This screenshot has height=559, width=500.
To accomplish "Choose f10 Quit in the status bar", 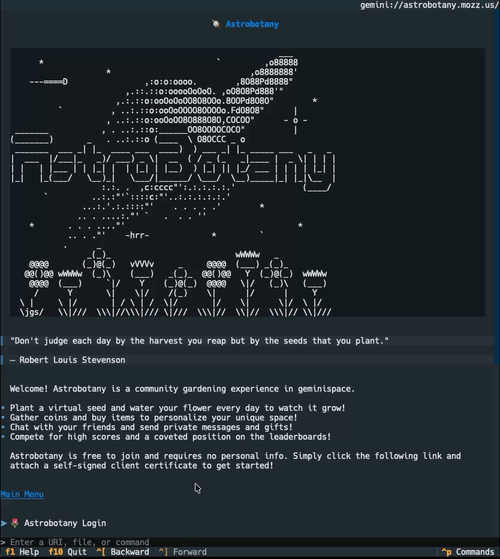I will point(67,552).
